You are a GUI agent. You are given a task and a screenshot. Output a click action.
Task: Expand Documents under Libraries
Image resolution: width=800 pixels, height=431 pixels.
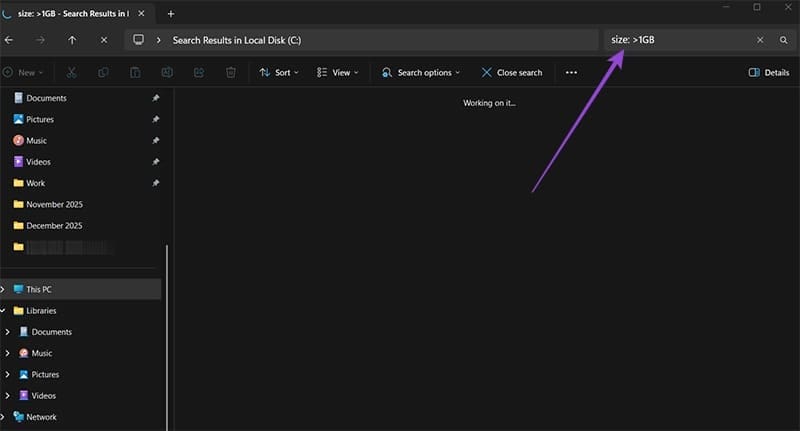[8, 332]
